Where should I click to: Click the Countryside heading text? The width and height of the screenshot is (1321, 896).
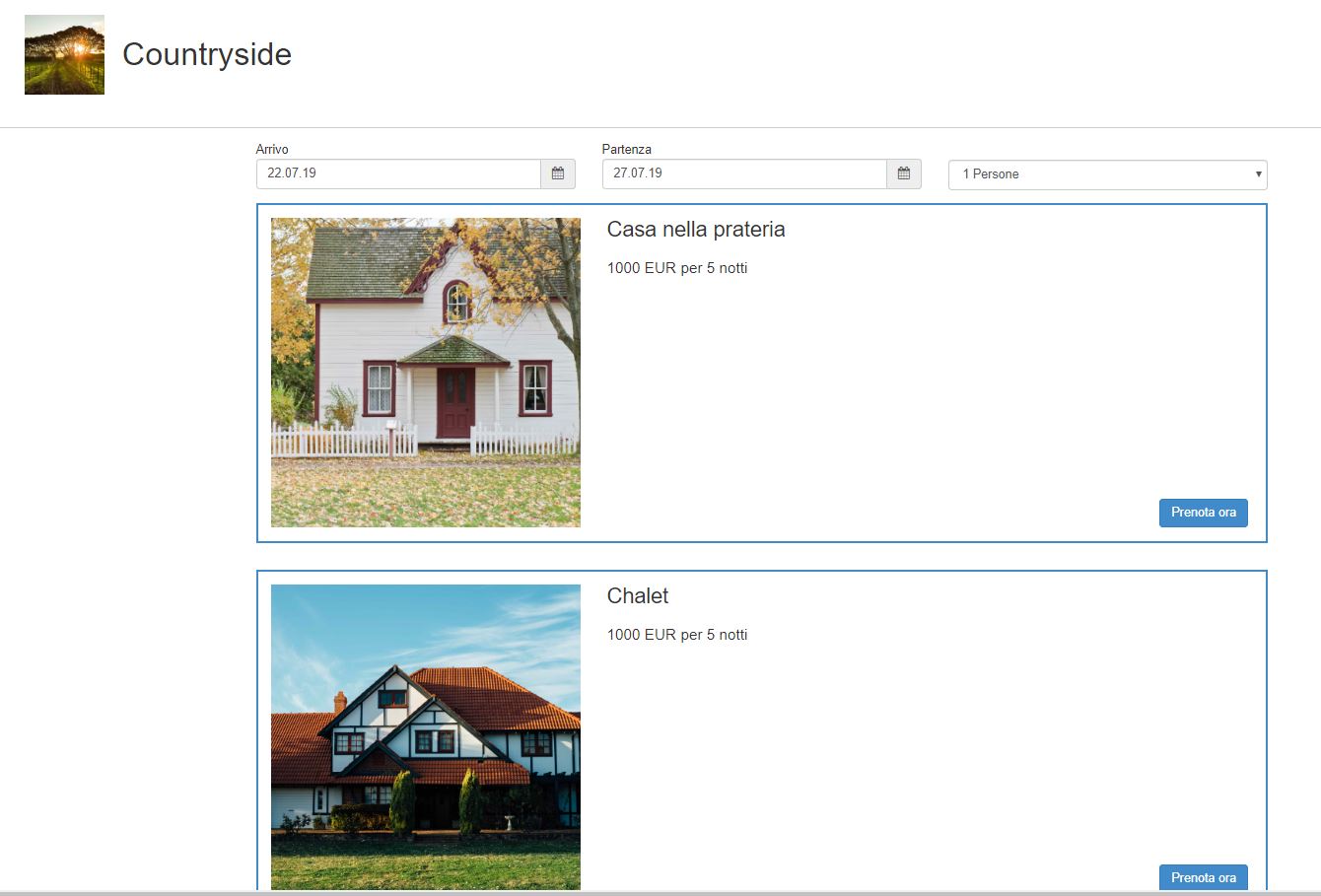coord(207,54)
